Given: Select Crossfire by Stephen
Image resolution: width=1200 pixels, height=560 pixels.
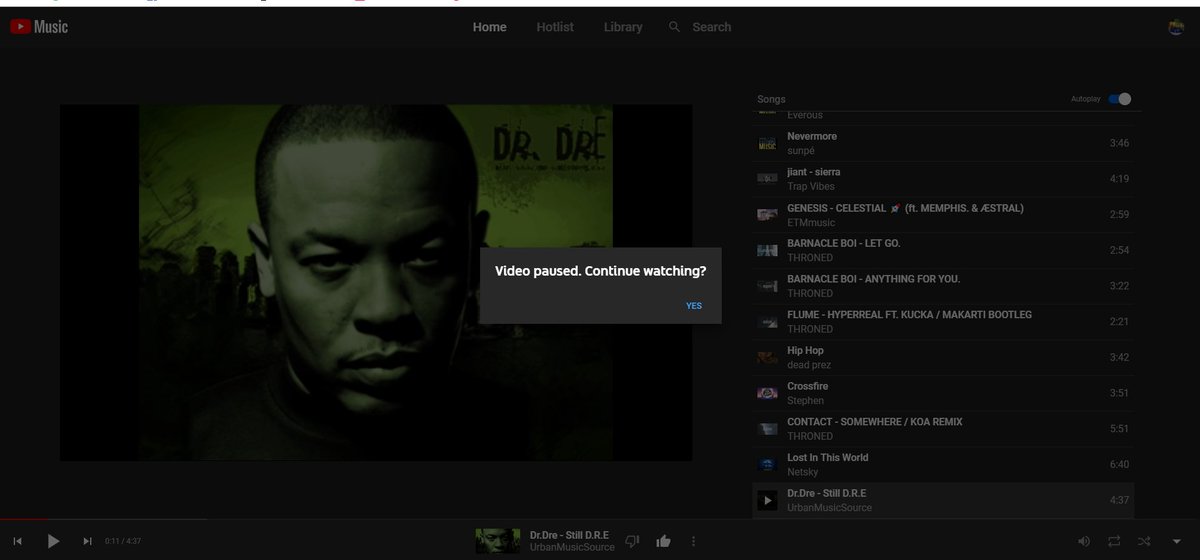Looking at the screenshot, I should click(x=945, y=393).
